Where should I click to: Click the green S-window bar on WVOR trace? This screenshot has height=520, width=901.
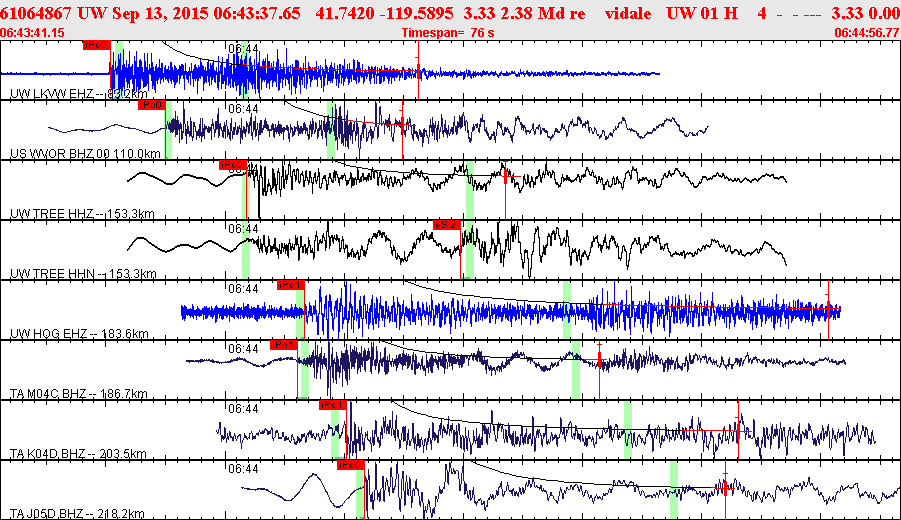[331, 130]
